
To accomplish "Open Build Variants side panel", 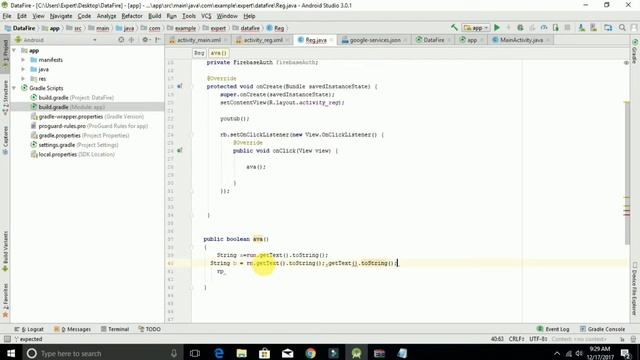I will [5, 251].
